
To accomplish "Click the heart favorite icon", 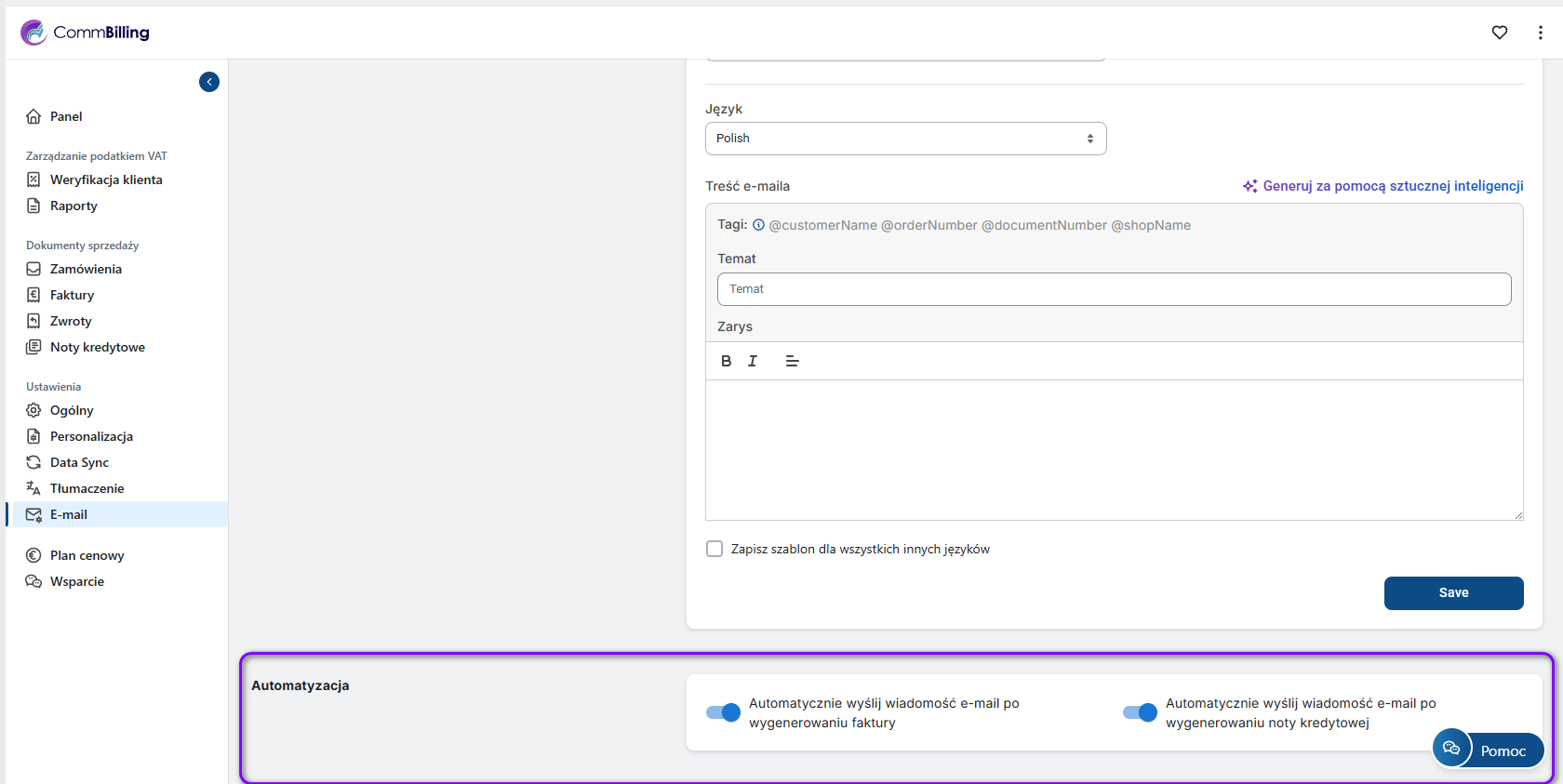I will [x=1499, y=33].
